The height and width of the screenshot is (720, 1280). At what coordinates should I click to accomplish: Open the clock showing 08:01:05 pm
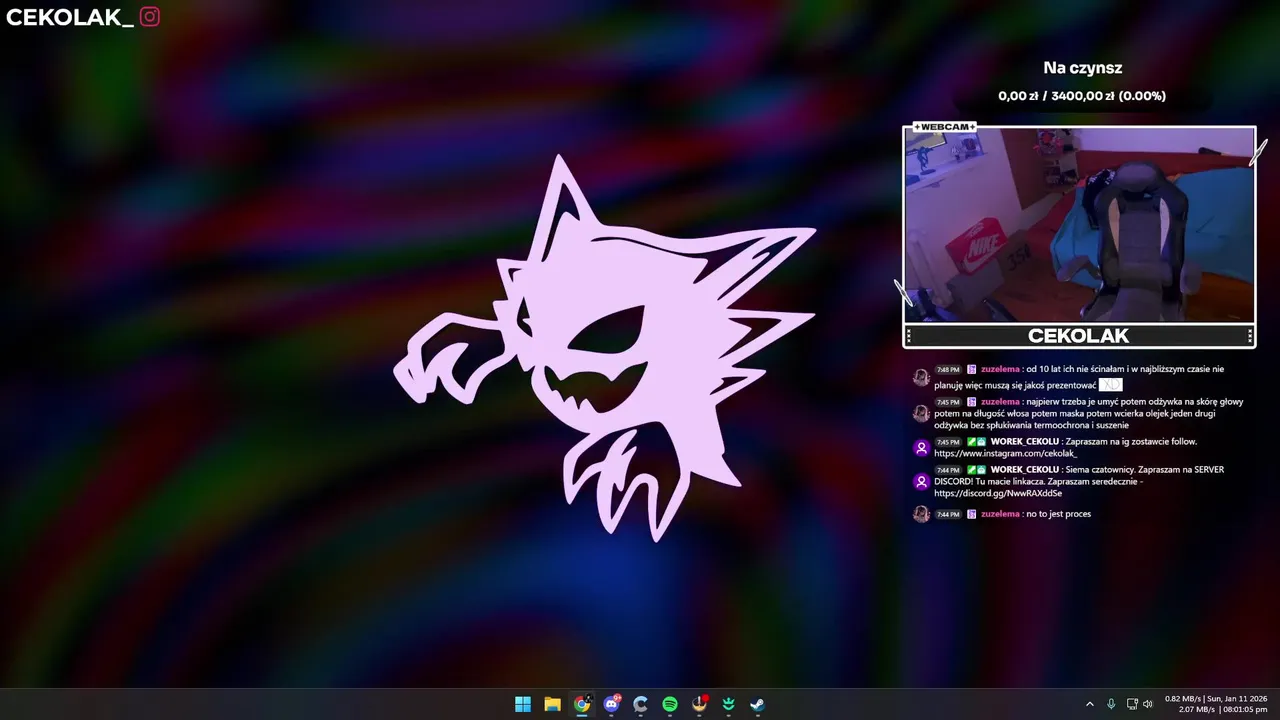[1244, 709]
